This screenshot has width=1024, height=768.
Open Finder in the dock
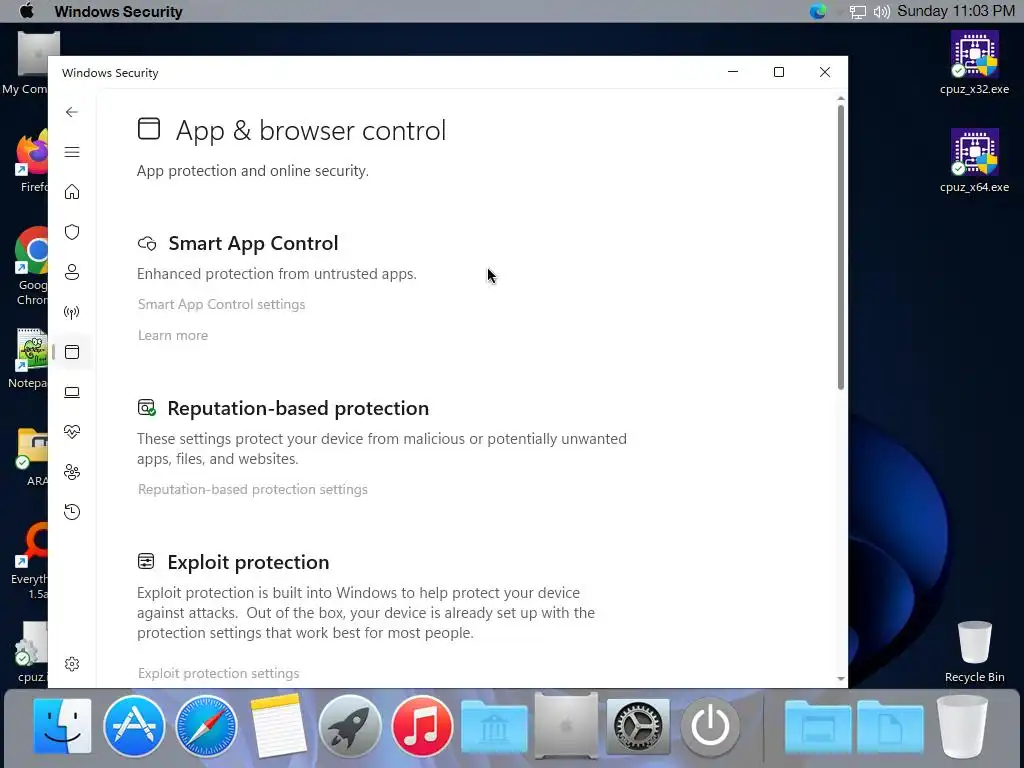pos(63,726)
